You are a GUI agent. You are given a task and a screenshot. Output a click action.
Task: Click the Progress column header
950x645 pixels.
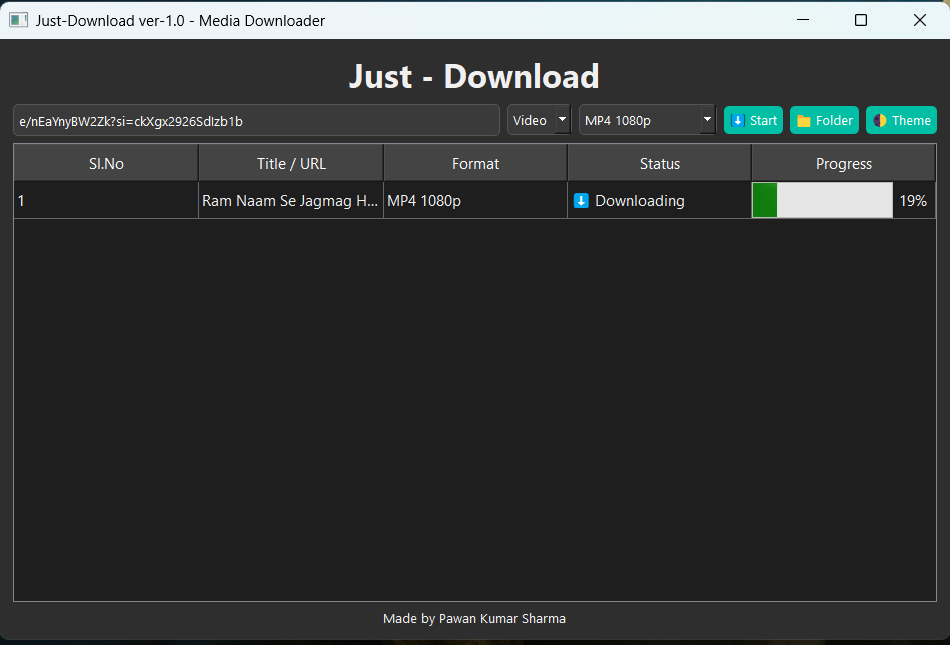click(x=843, y=163)
